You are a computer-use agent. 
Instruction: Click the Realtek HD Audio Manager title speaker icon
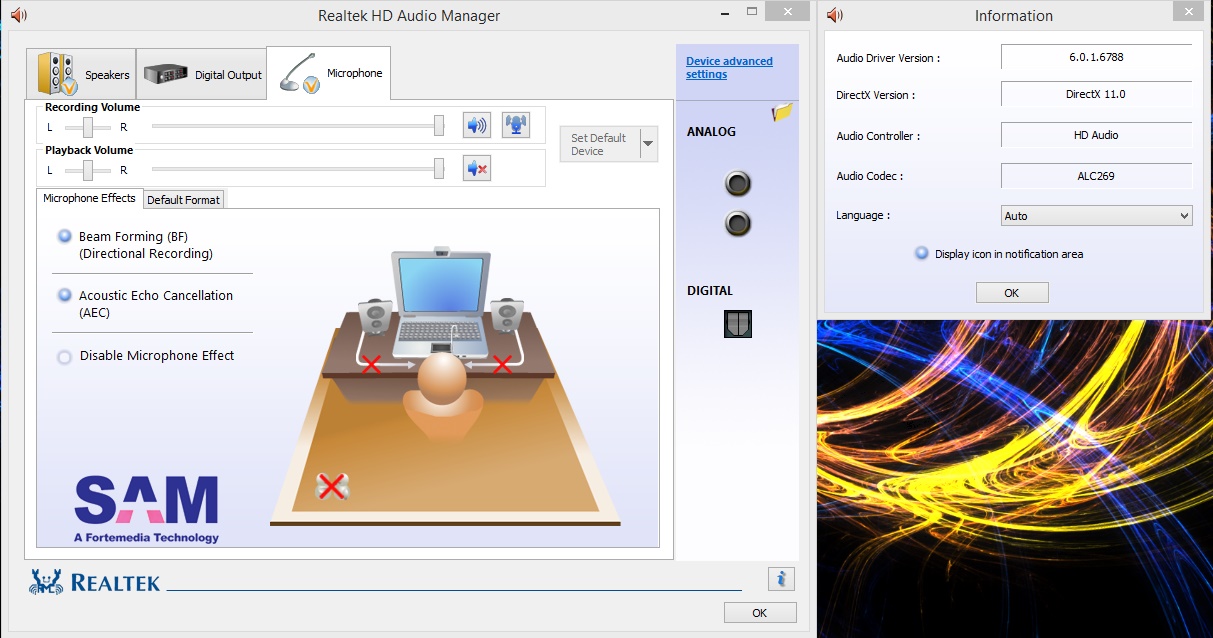tap(18, 15)
